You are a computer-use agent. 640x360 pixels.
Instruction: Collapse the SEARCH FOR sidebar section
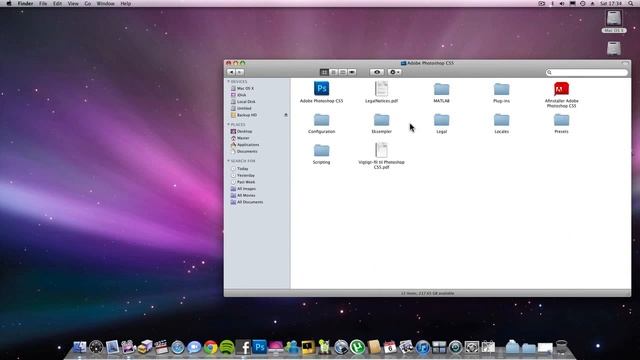(x=228, y=161)
